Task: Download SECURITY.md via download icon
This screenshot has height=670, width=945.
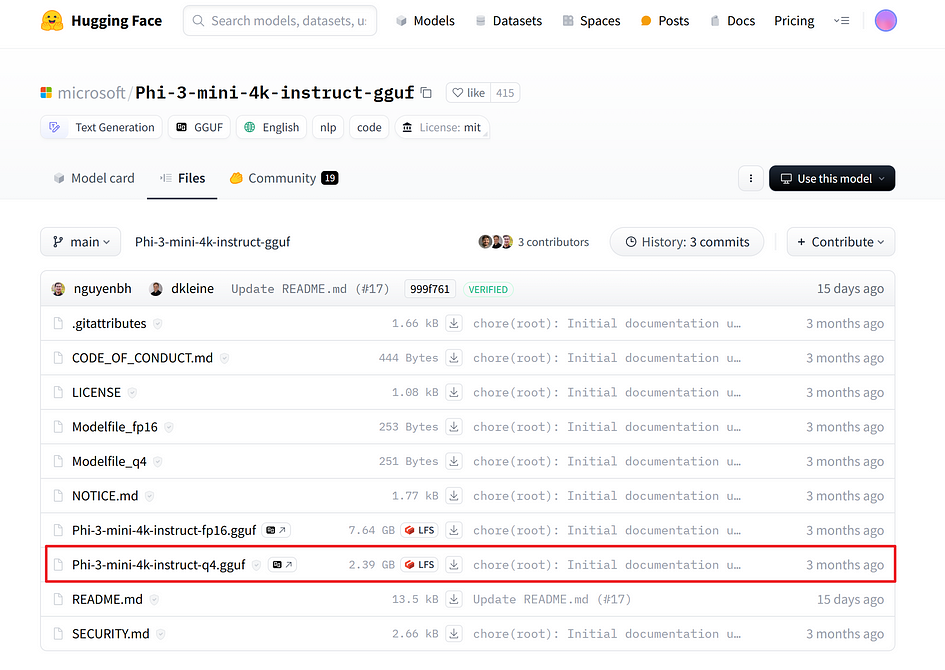Action: [x=454, y=634]
